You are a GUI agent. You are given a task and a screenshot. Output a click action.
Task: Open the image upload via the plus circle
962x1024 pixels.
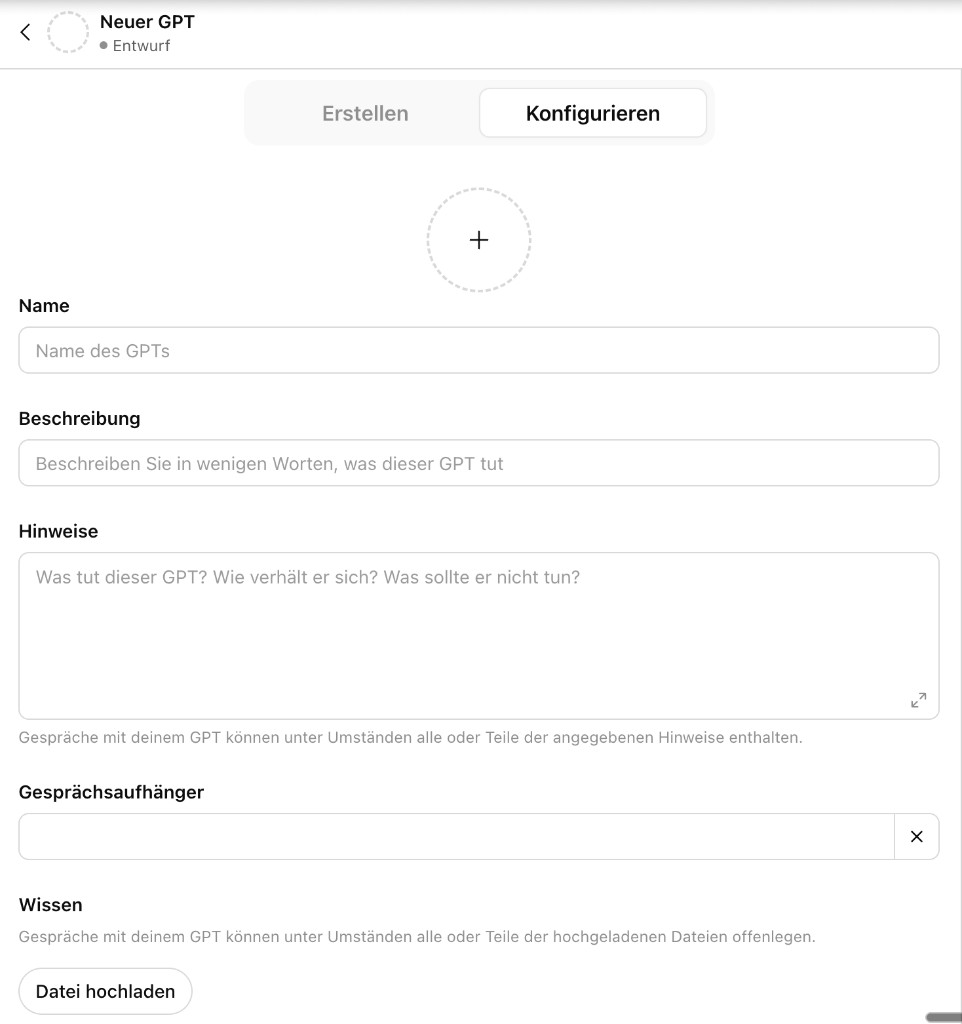coord(479,239)
